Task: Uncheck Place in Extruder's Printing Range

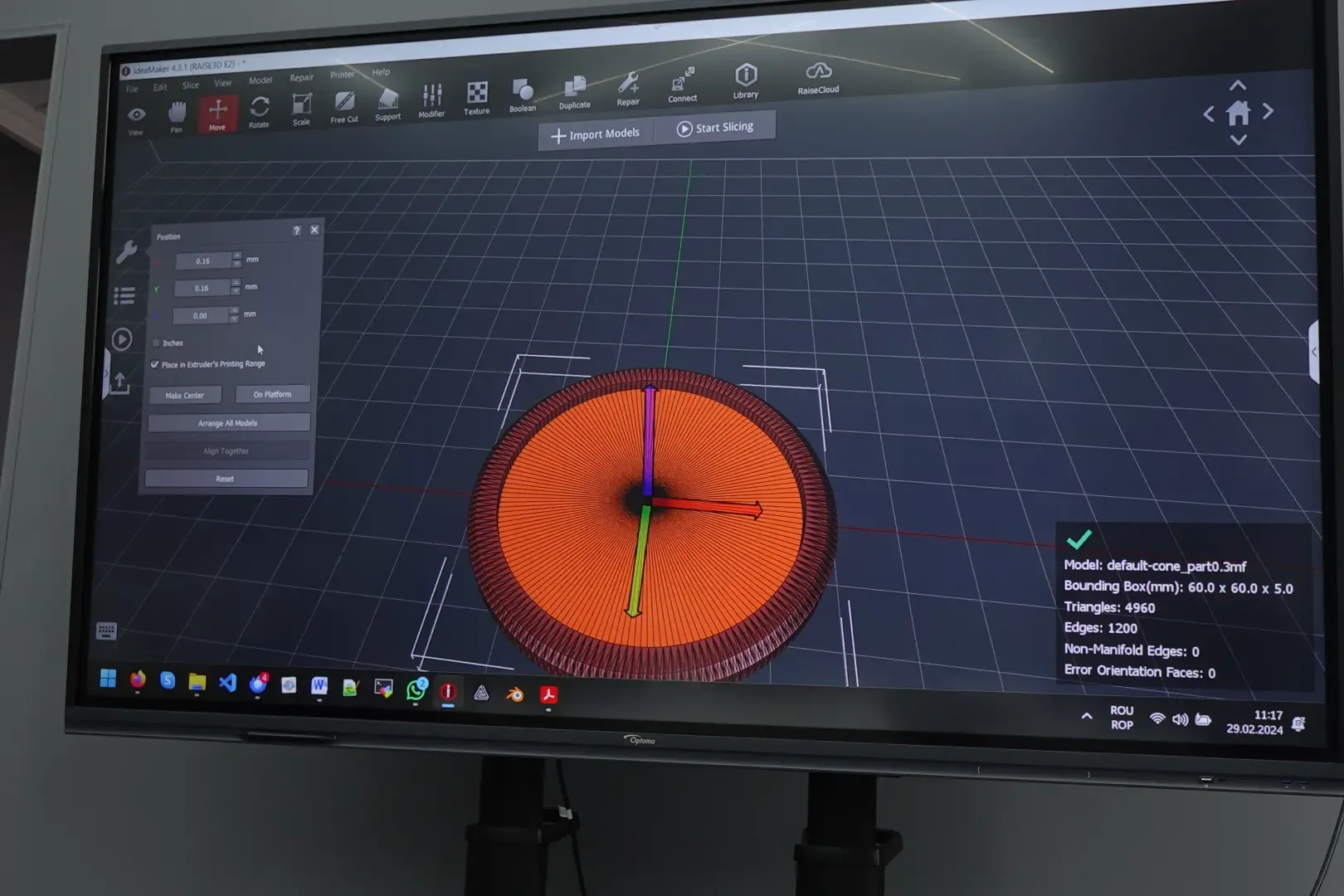Action: 155,364
